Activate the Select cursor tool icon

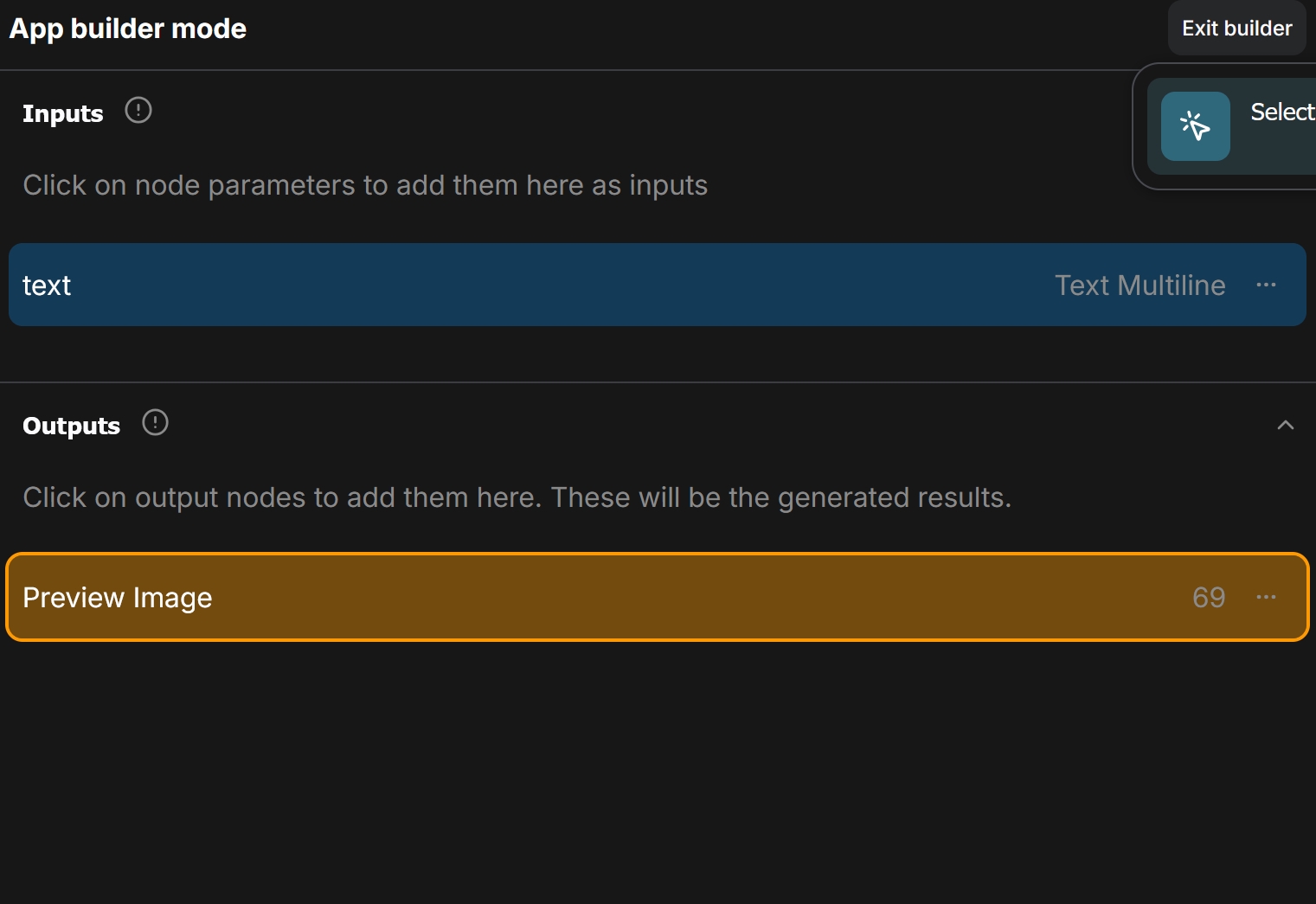point(1195,126)
